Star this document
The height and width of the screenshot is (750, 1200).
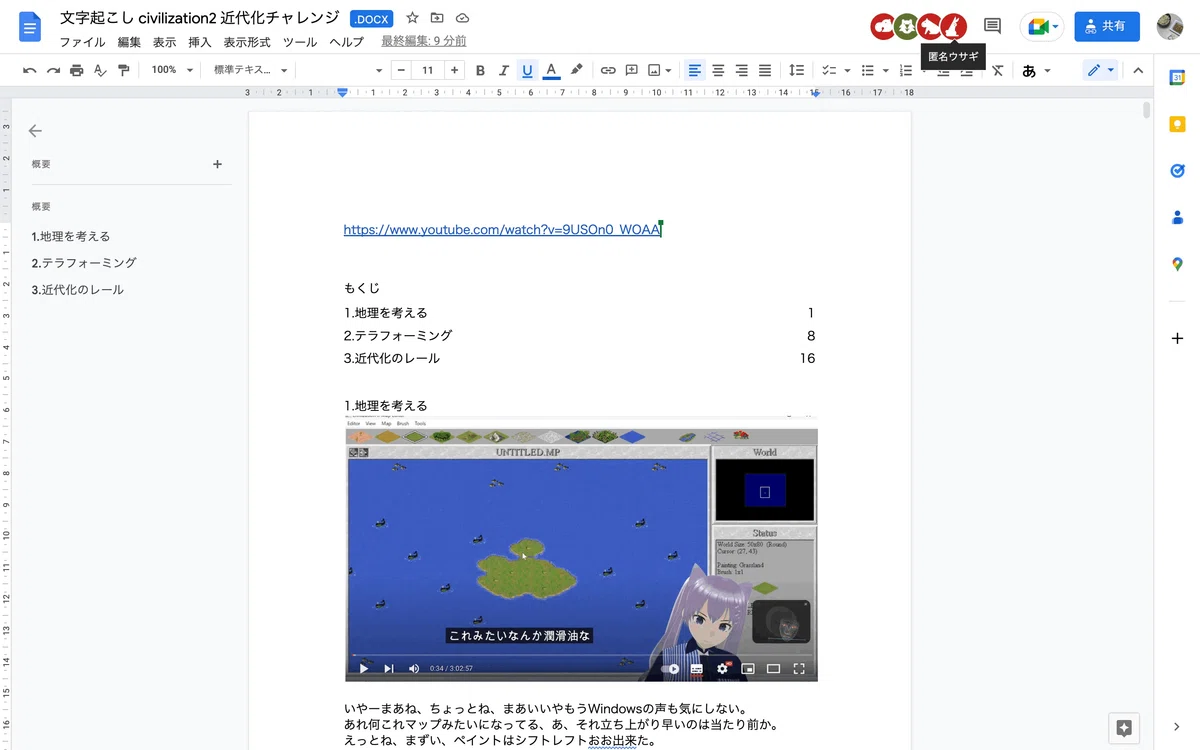(x=413, y=19)
